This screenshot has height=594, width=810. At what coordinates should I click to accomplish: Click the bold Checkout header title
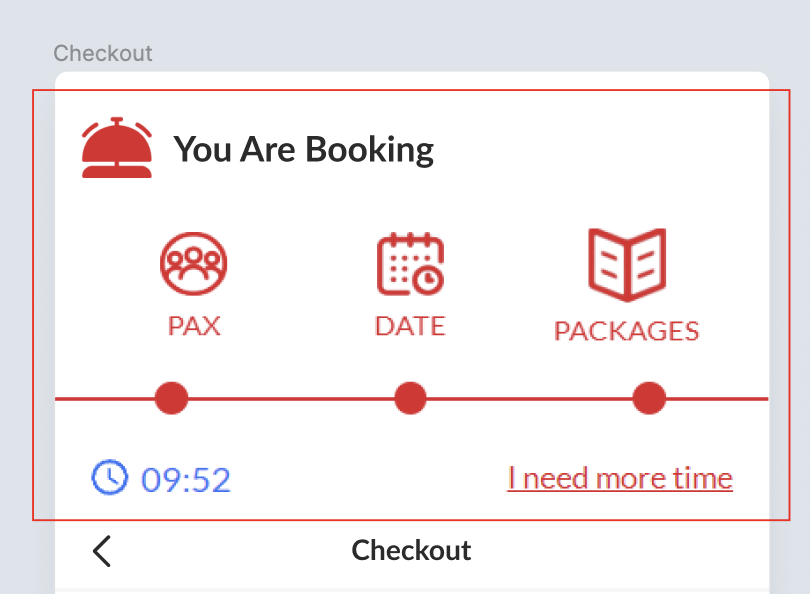tap(411, 550)
